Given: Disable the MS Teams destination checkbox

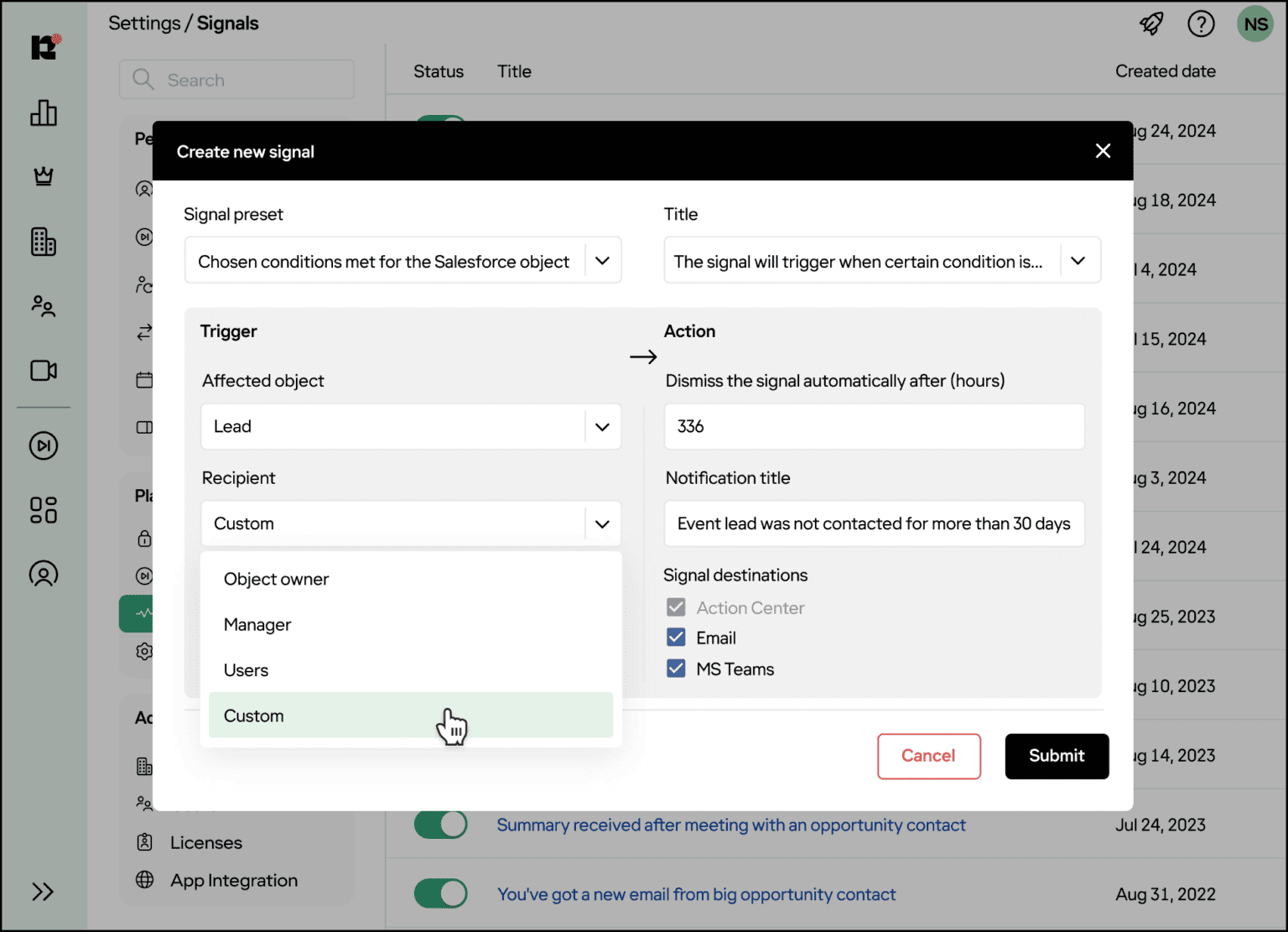Looking at the screenshot, I should (x=676, y=668).
